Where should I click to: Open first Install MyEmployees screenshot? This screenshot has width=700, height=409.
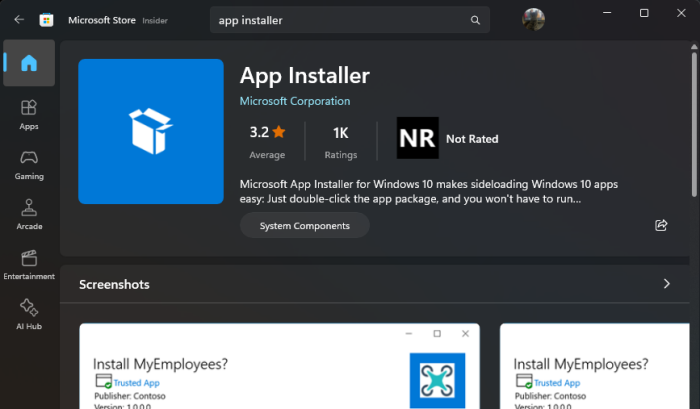coord(279,366)
